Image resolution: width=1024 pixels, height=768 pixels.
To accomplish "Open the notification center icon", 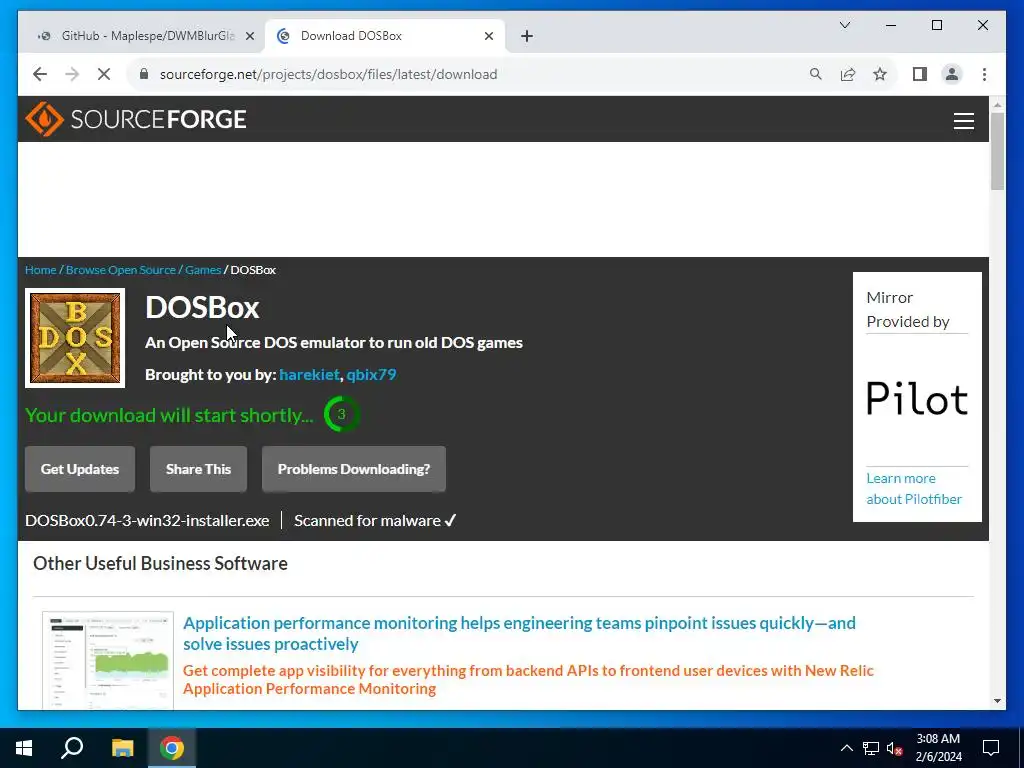I will click(991, 748).
